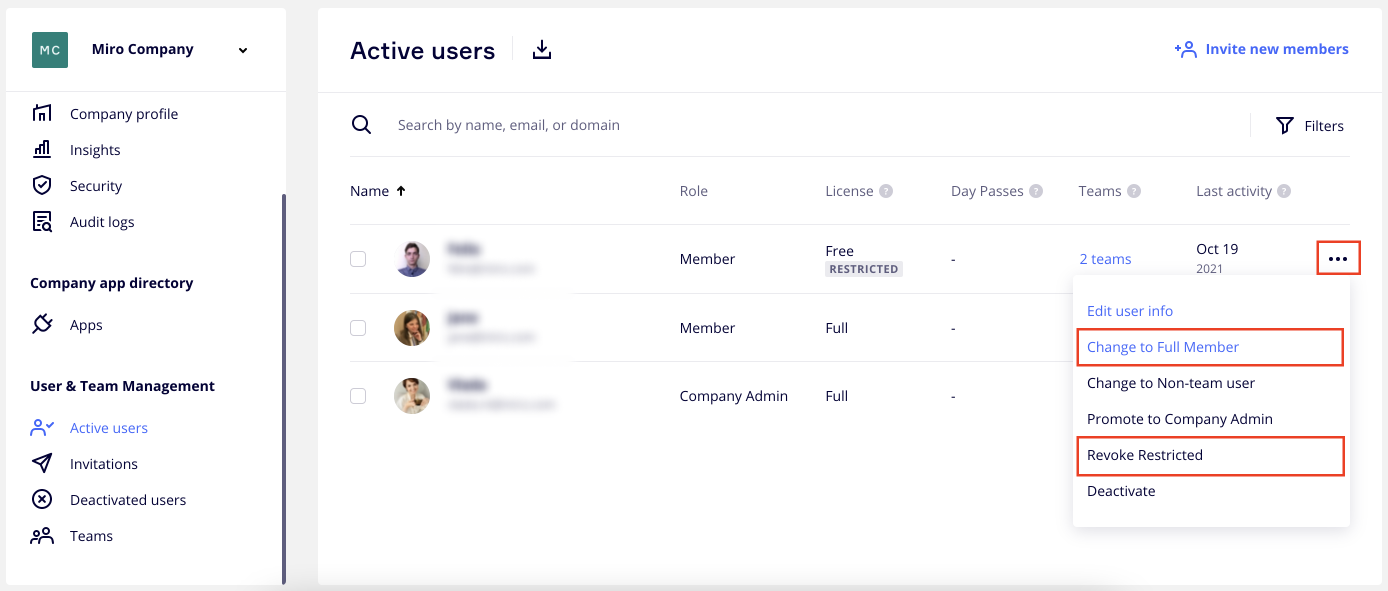This screenshot has height=591, width=1388.
Task: Expand the Miro Company dropdown
Action: coord(243,50)
